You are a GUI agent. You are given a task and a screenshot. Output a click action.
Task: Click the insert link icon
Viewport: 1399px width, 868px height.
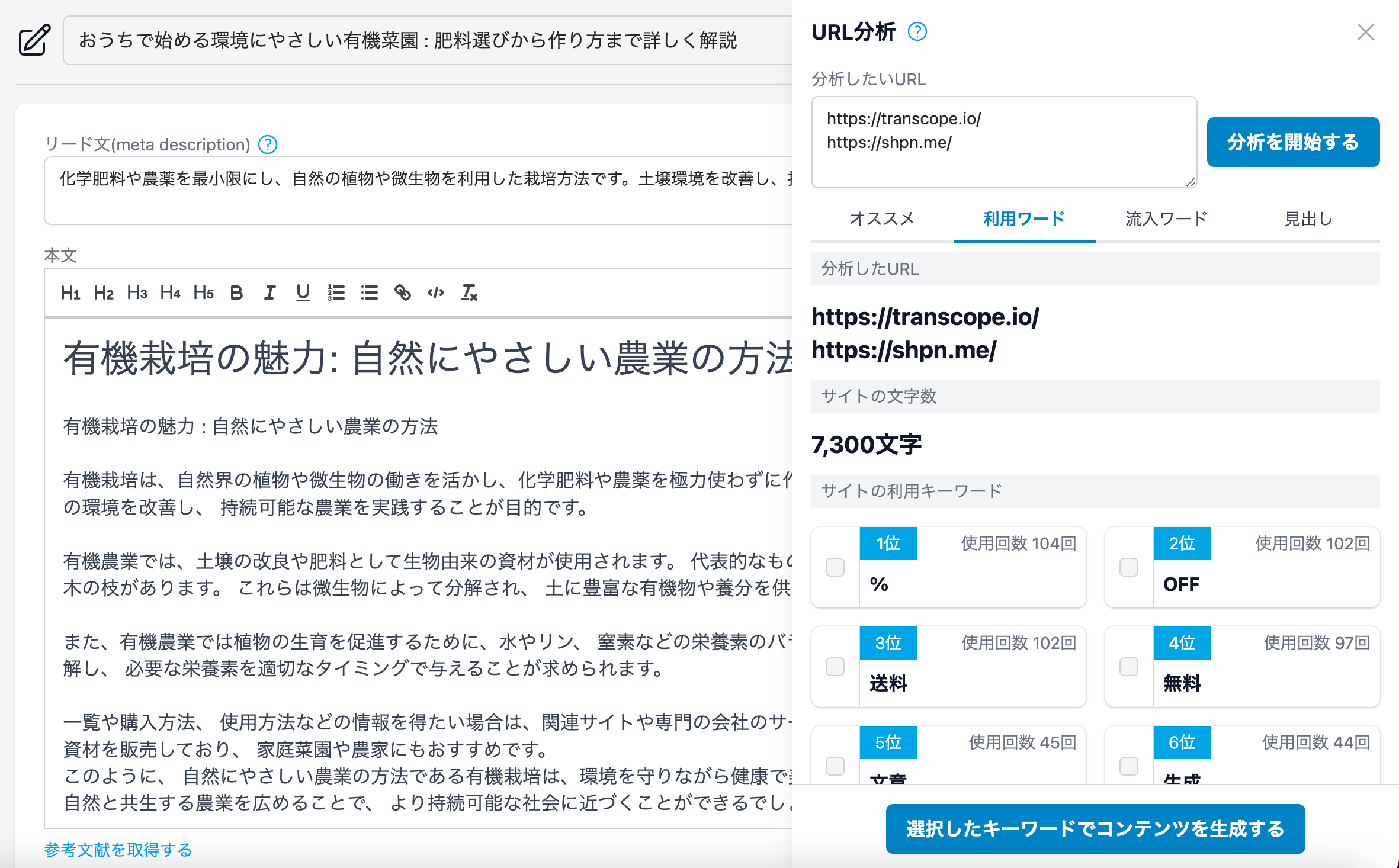coord(403,292)
